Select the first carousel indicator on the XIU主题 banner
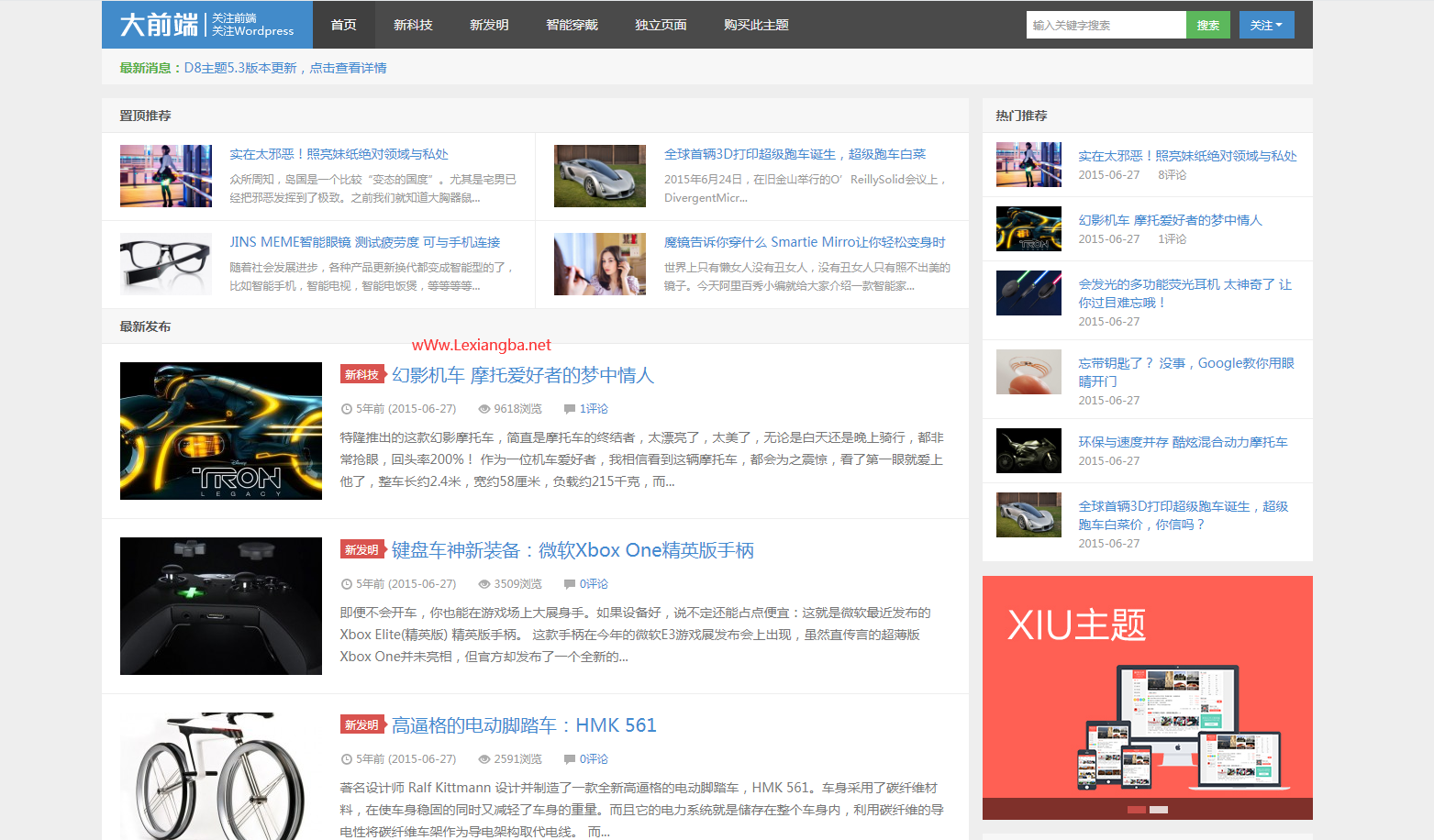Image resolution: width=1434 pixels, height=840 pixels. [x=1137, y=810]
